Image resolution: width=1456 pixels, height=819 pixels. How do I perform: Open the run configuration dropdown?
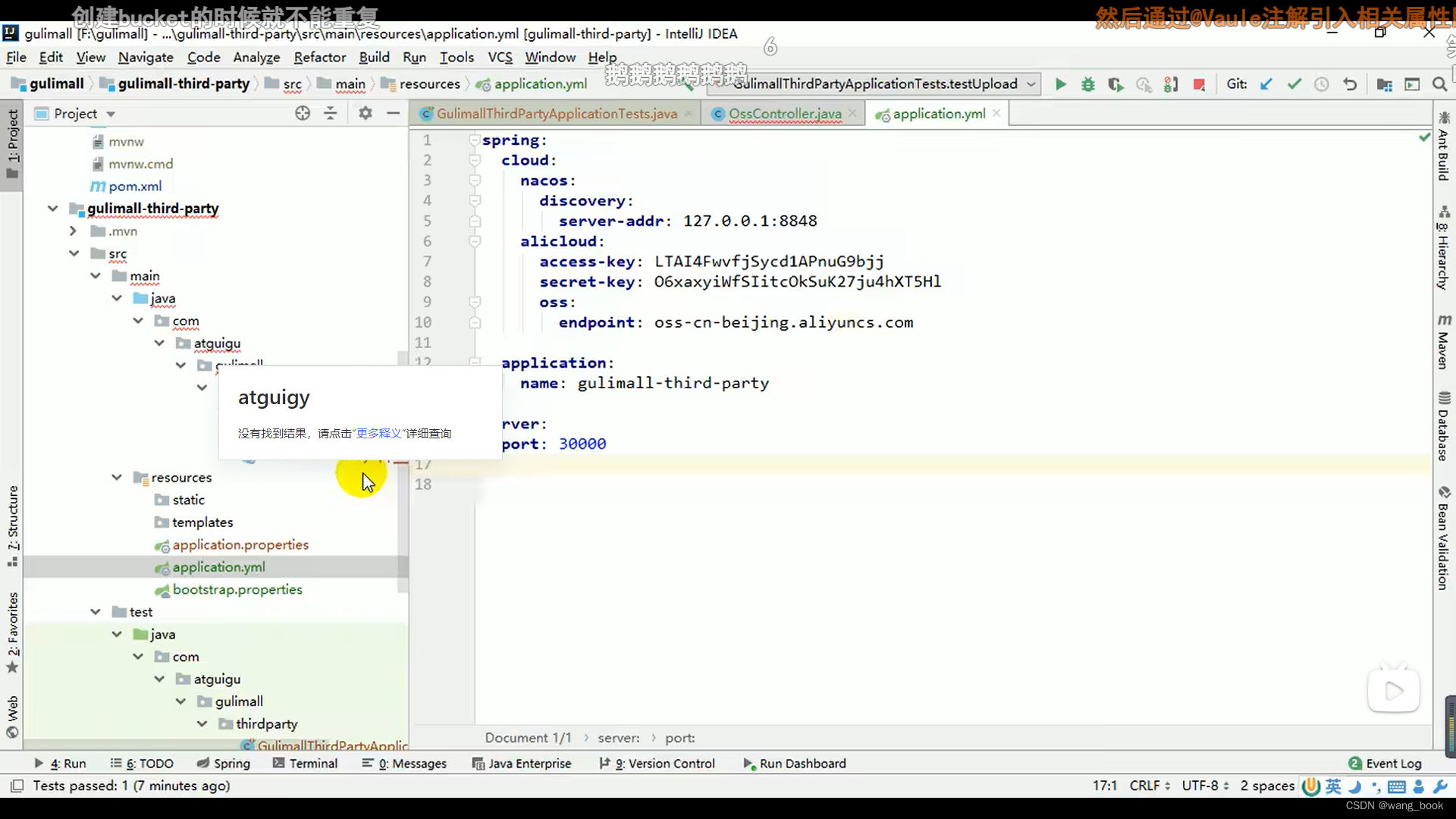pos(1031,84)
